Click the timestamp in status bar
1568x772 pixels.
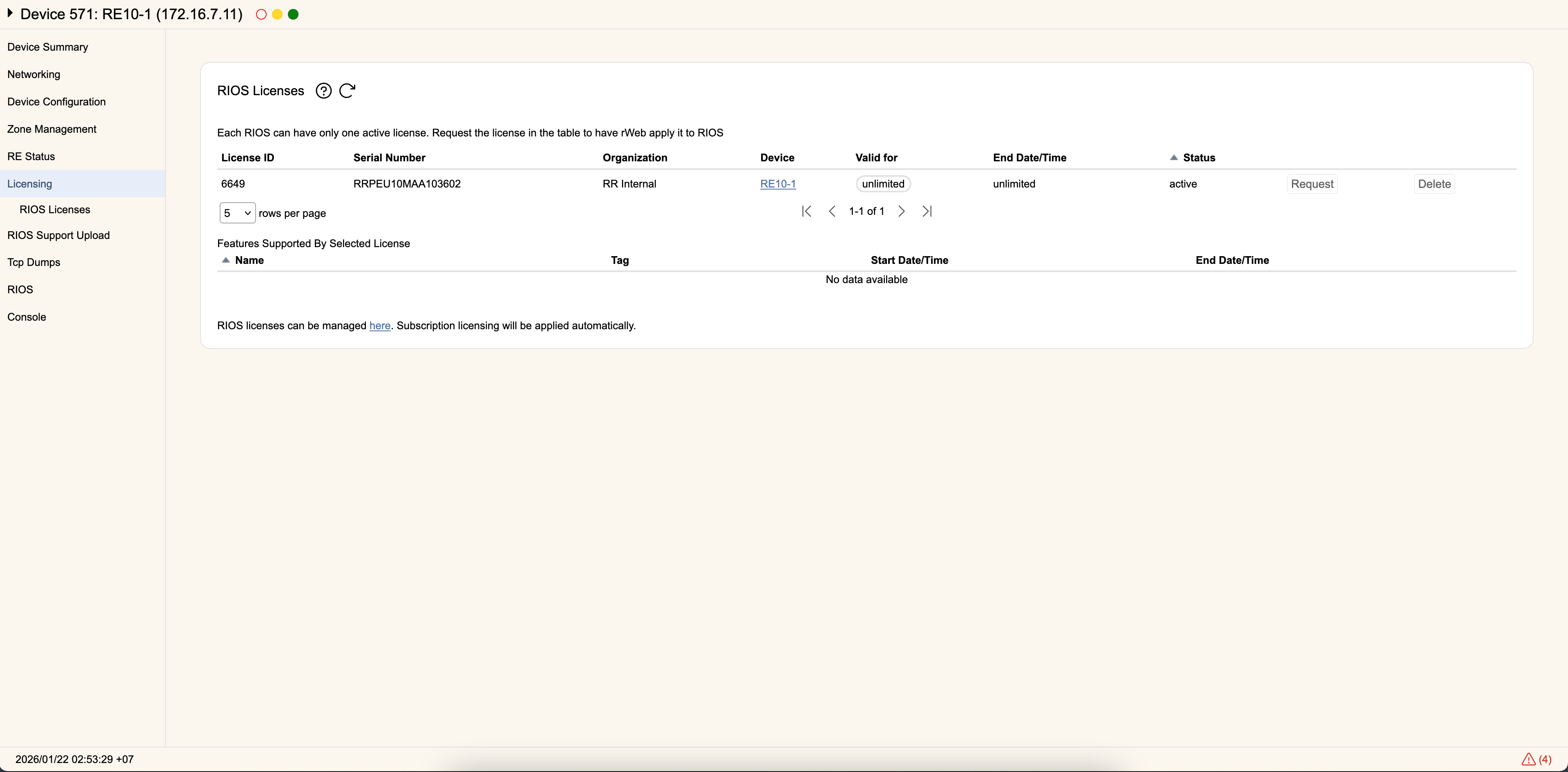tap(74, 759)
